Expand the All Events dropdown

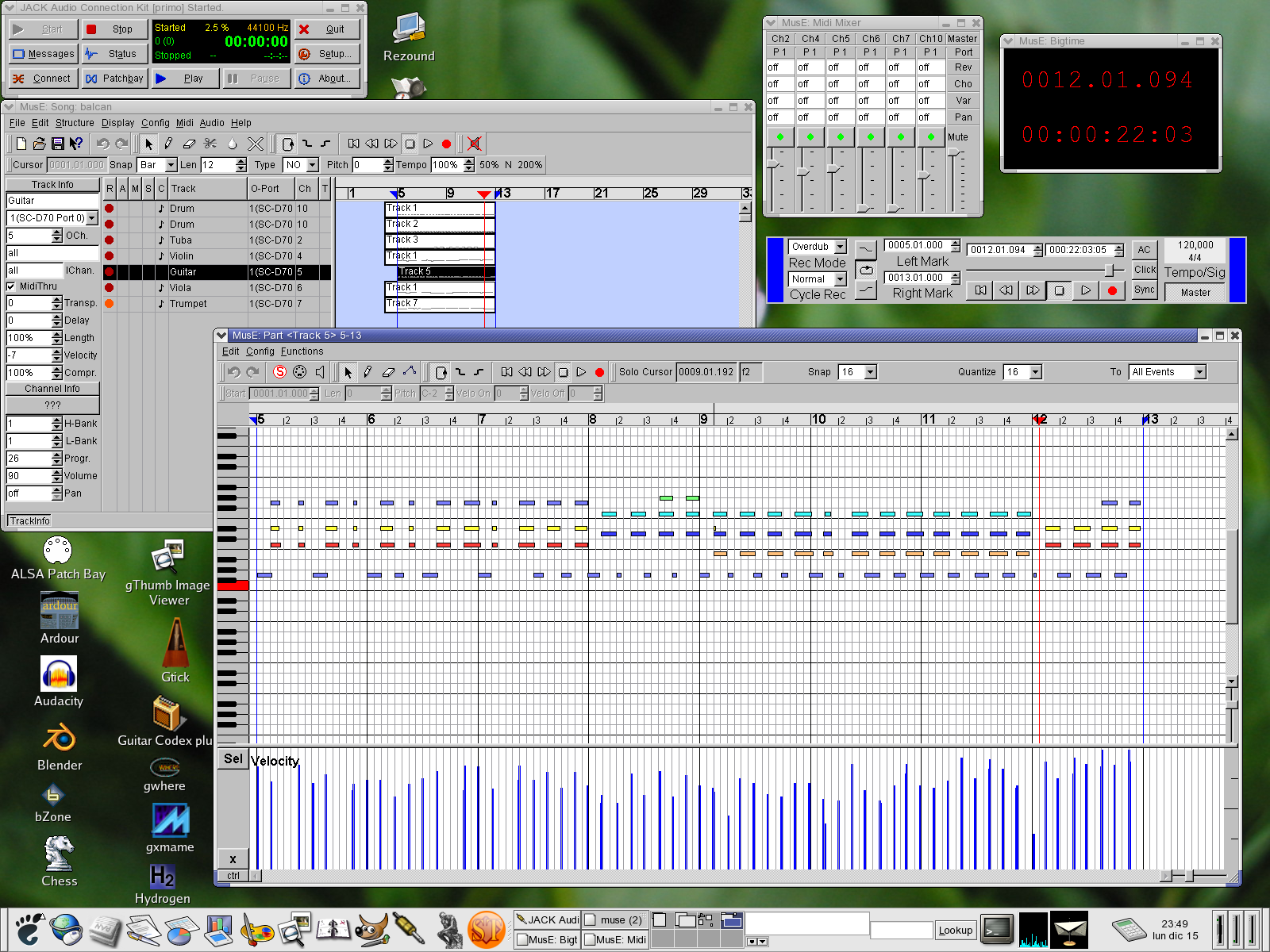pos(1199,372)
